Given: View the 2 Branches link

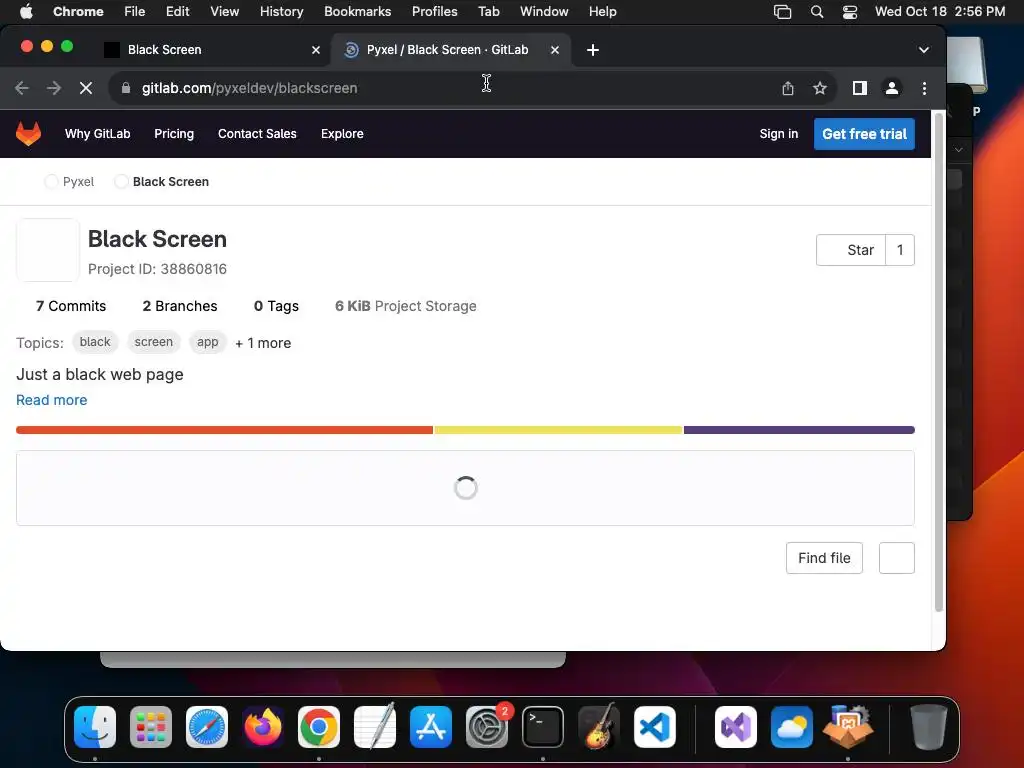Looking at the screenshot, I should [x=180, y=306].
